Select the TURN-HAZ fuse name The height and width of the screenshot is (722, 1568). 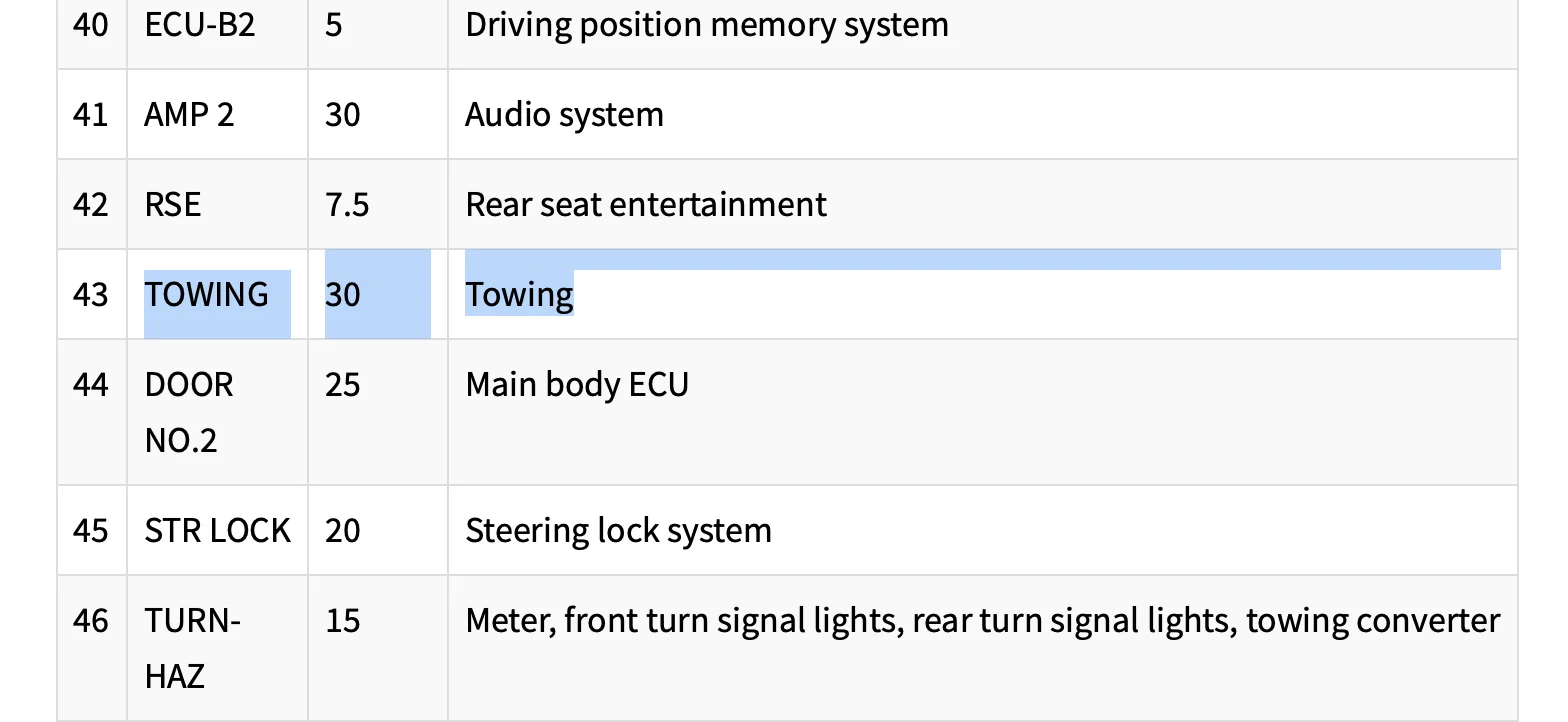pyautogui.click(x=192, y=648)
